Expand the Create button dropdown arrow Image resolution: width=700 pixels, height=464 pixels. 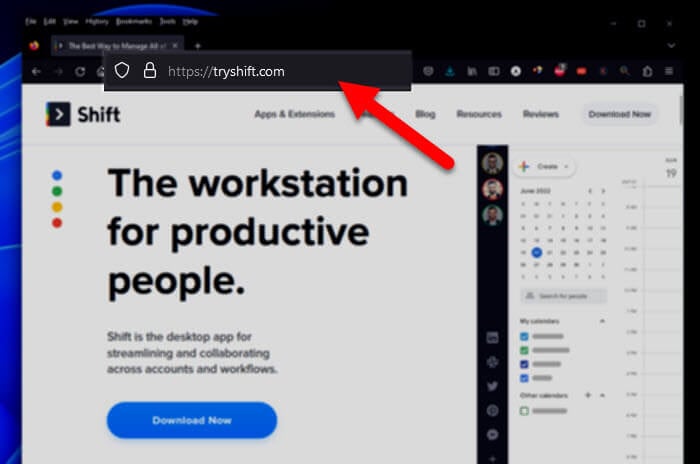[566, 167]
